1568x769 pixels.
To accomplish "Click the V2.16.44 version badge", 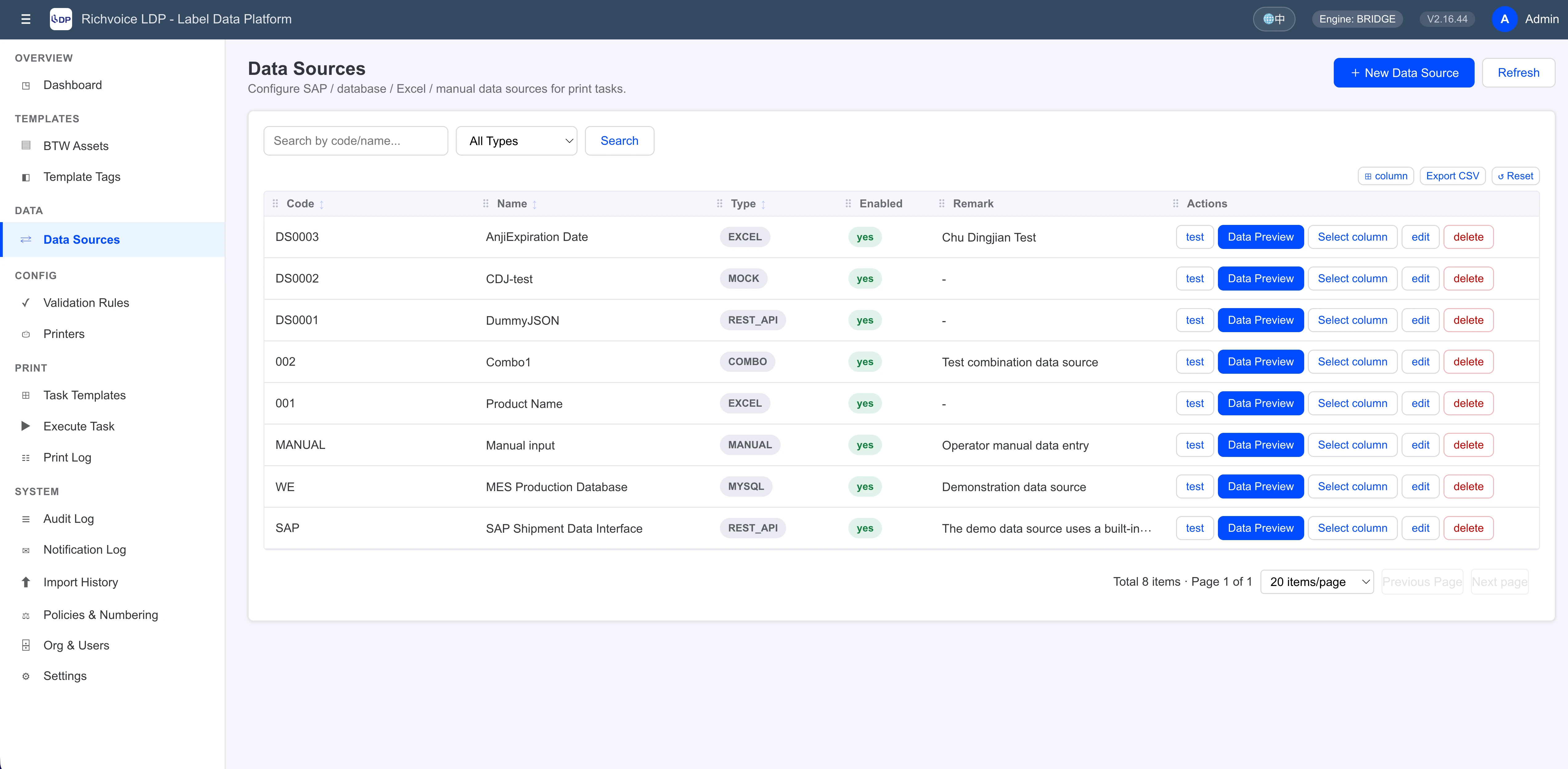I will [x=1447, y=19].
